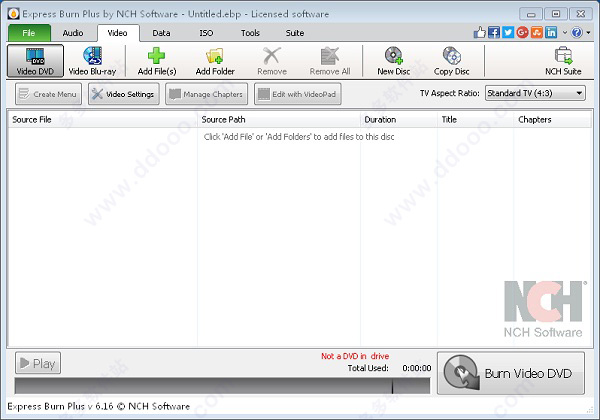Image resolution: width=600 pixels, height=420 pixels.
Task: Click Edit with VideoPad button
Action: (298, 94)
